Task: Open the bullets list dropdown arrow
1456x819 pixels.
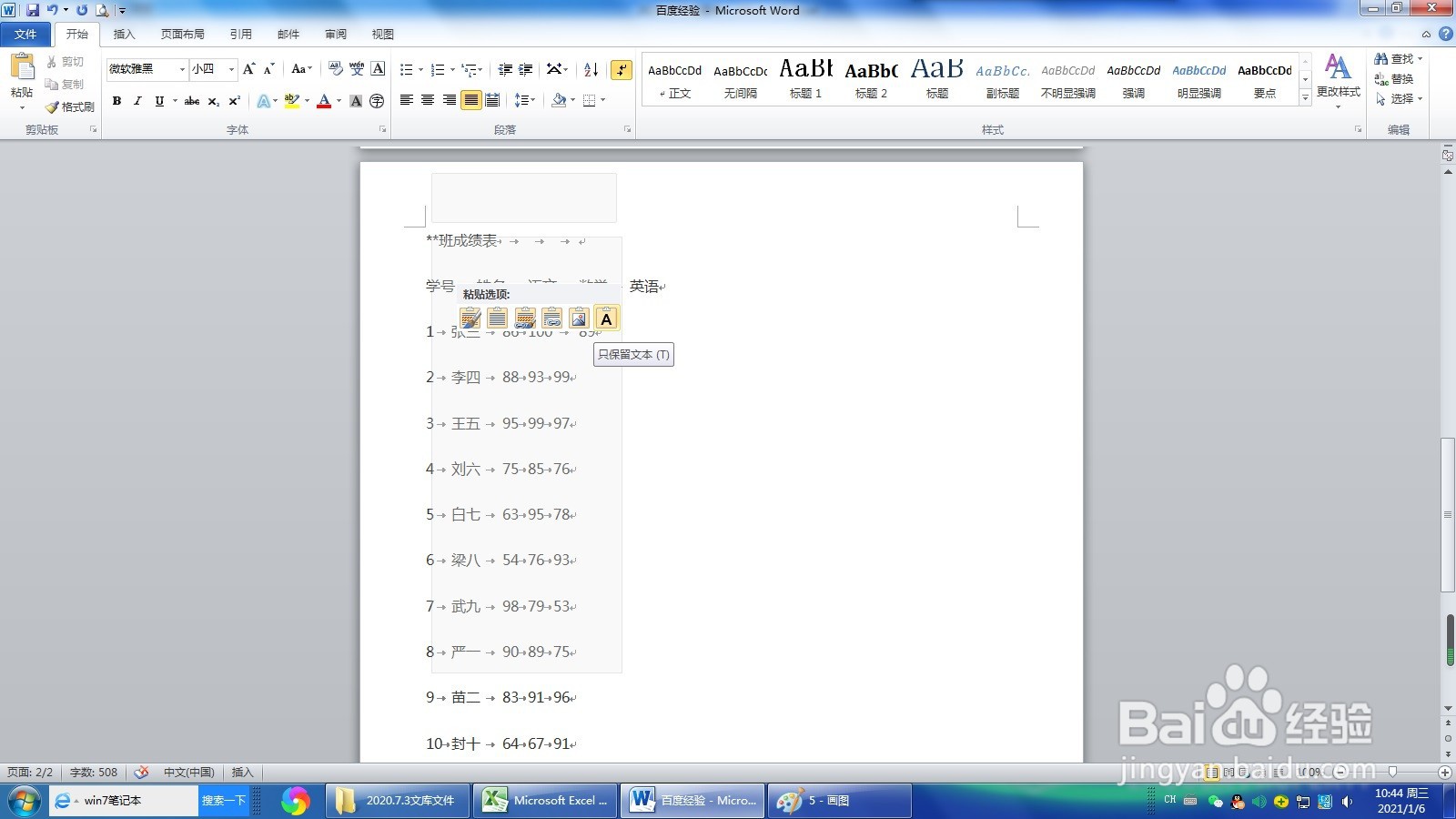Action: [420, 70]
